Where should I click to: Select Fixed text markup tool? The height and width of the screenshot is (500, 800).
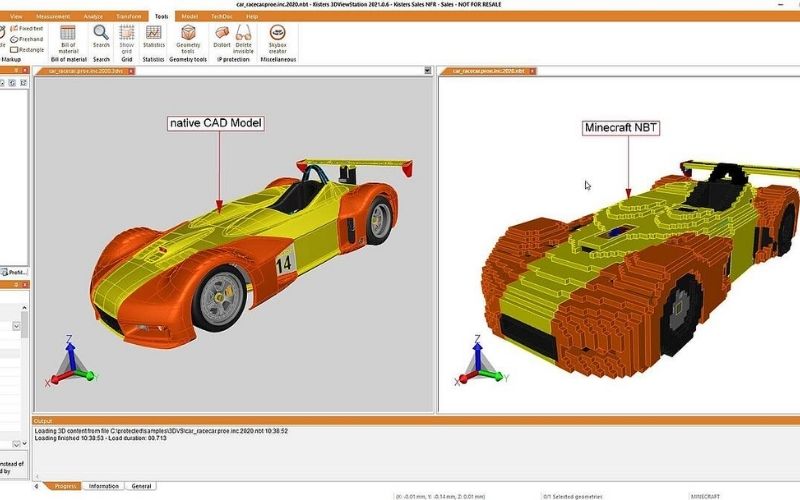click(x=27, y=29)
